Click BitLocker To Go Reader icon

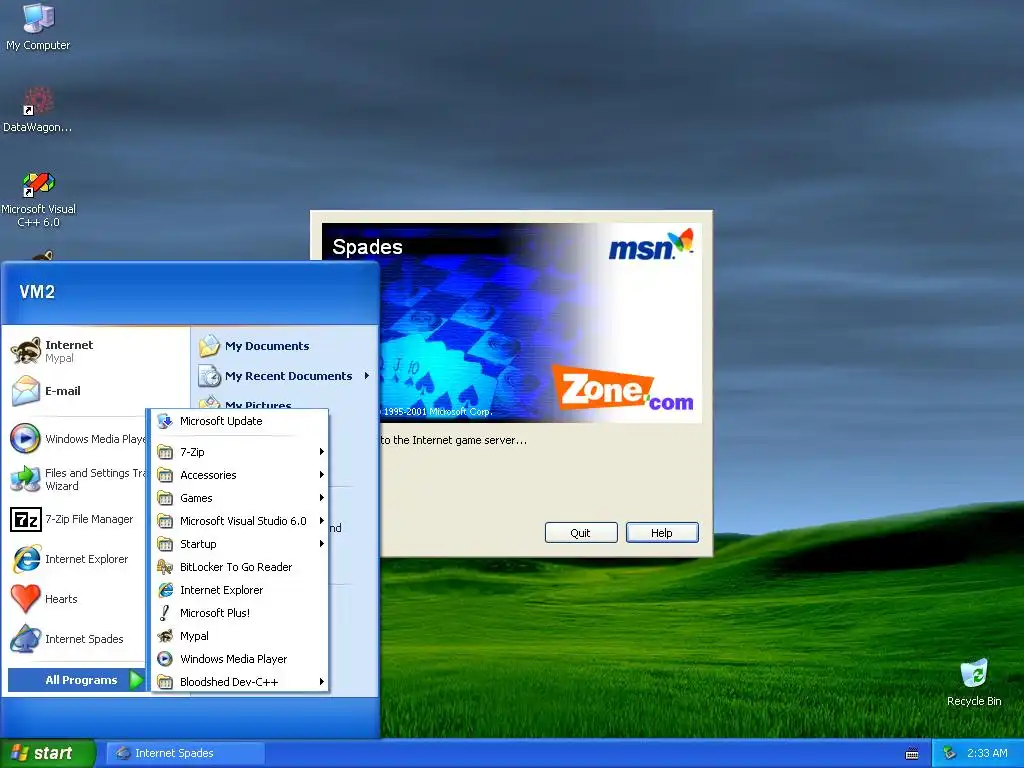tap(165, 567)
